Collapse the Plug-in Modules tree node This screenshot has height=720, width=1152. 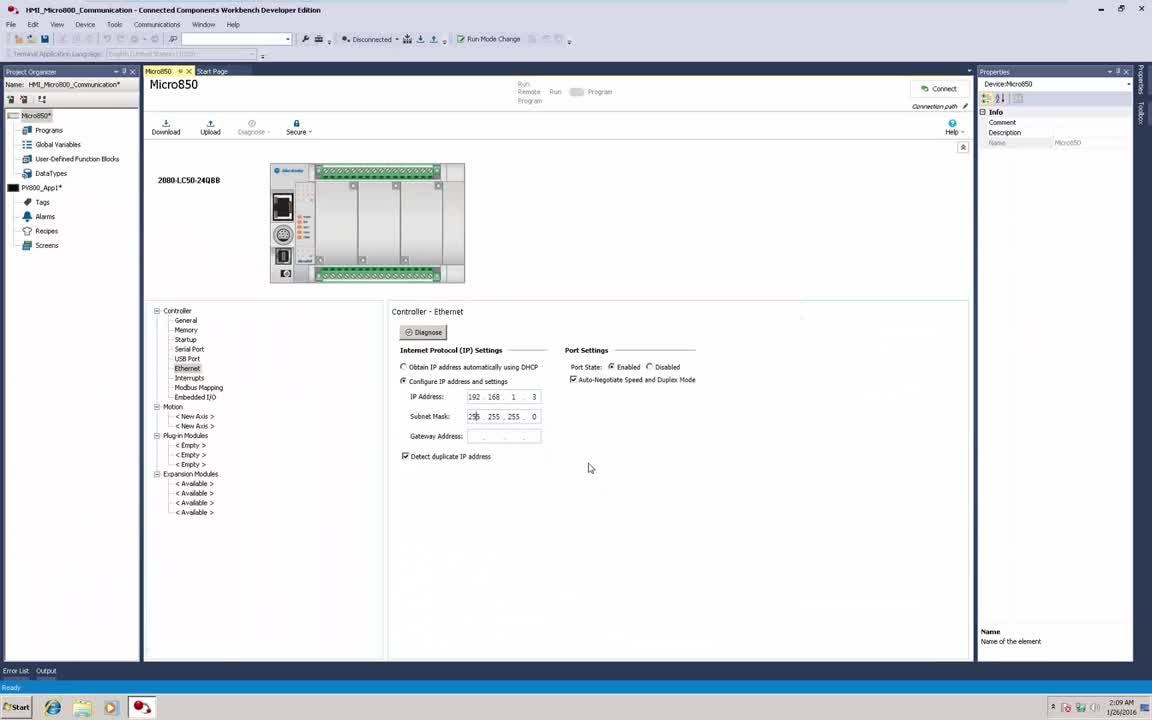pos(157,436)
